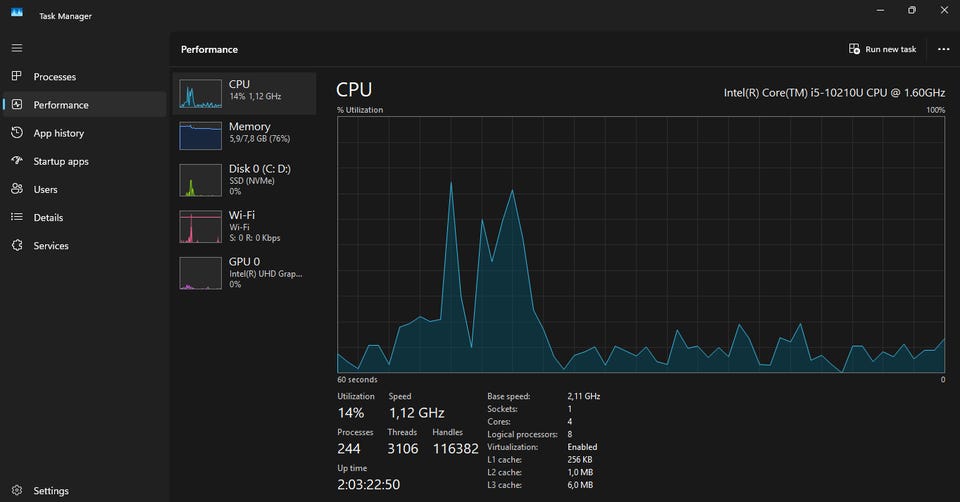Click the SSD (NVMe) disk type text

(252, 181)
